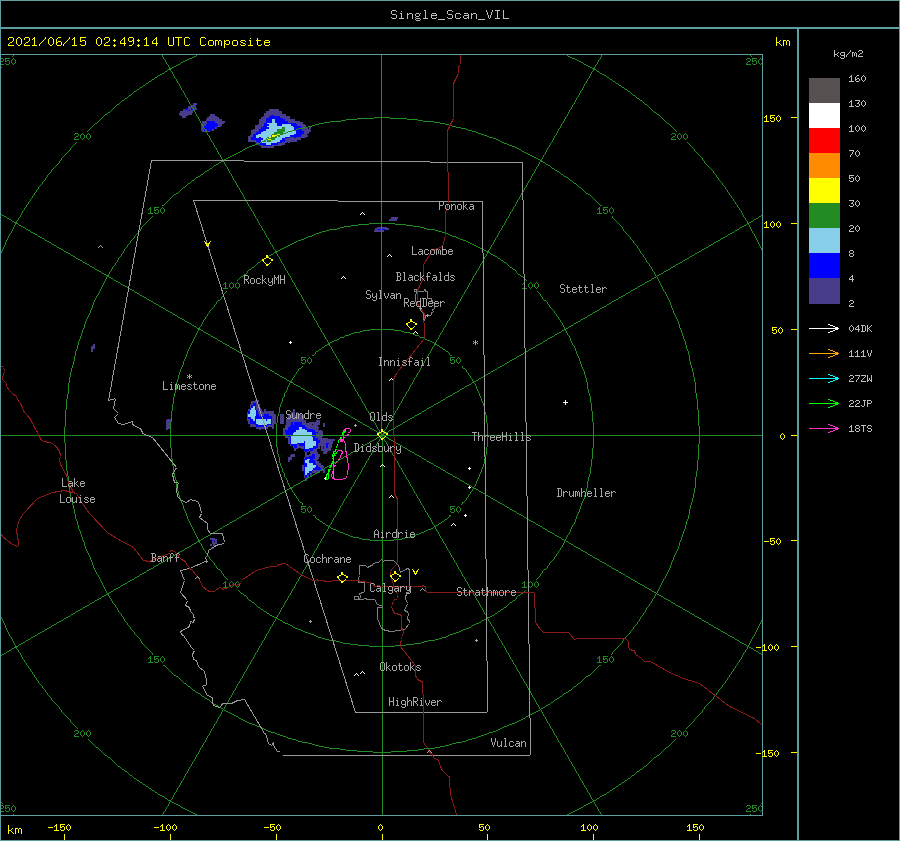900x841 pixels.
Task: Click the Innisfail town label
Action: [404, 362]
